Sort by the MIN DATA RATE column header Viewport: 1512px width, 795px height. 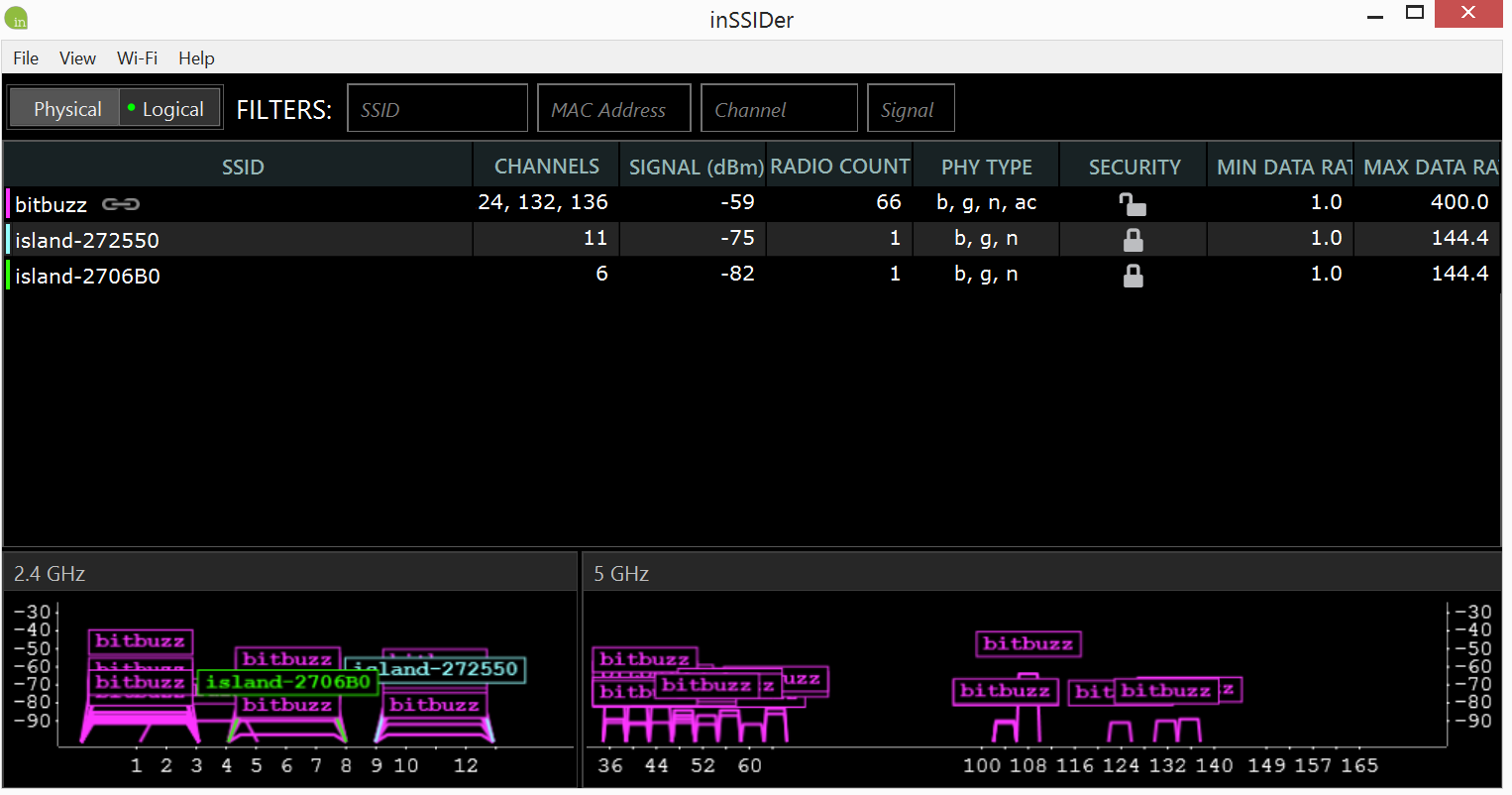coord(1280,167)
